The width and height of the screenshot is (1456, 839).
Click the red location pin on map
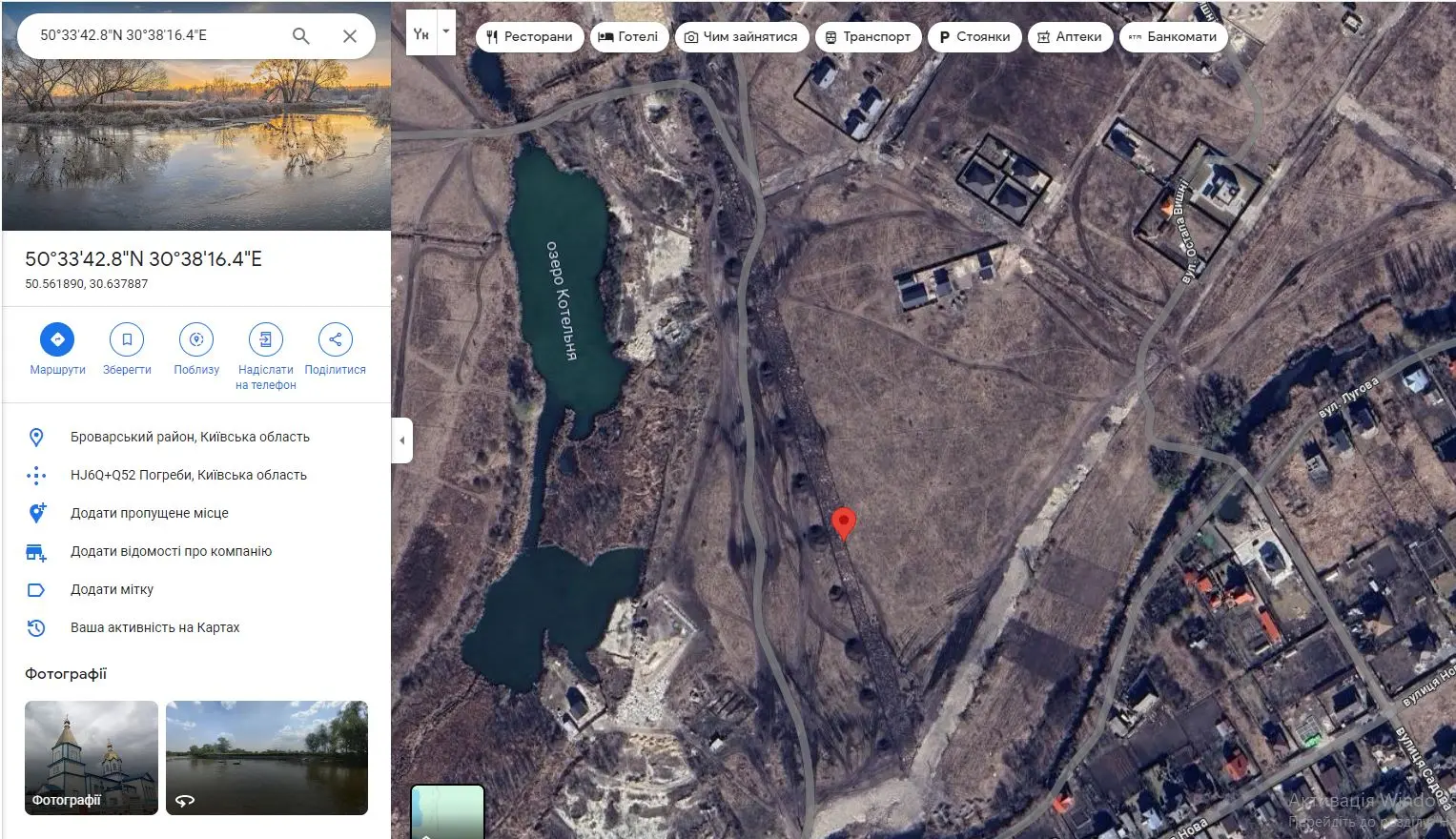tap(844, 522)
